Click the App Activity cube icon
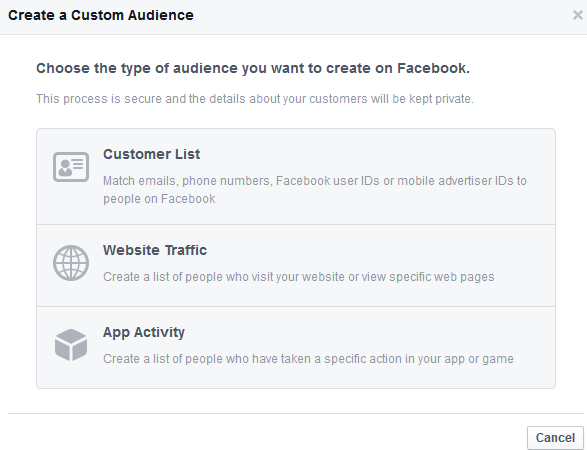The height and width of the screenshot is (450, 587). click(71, 345)
